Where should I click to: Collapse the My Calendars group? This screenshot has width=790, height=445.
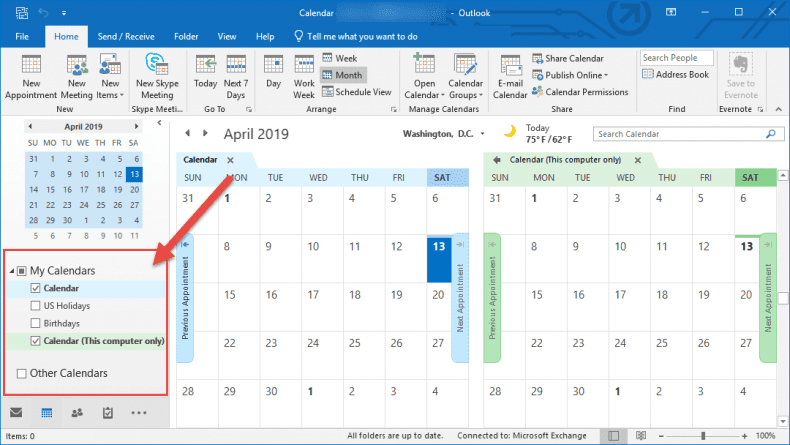[x=12, y=271]
